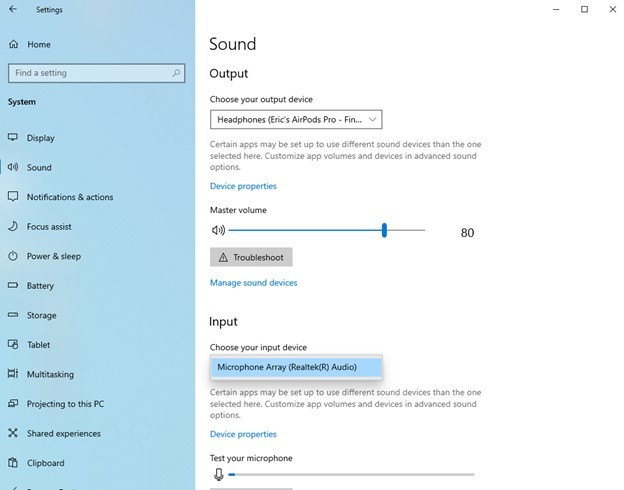
Task: Open Projecting to this PC page
Action: tap(65, 404)
